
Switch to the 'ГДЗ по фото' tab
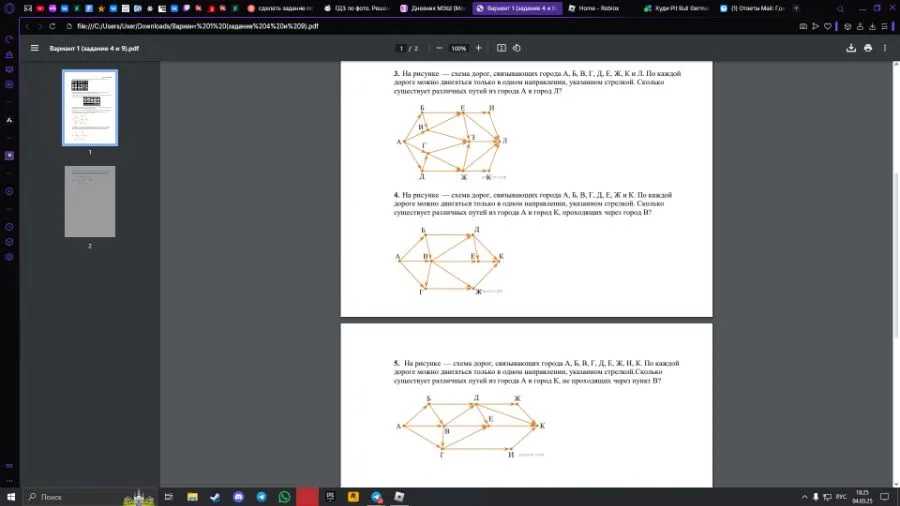click(x=356, y=9)
